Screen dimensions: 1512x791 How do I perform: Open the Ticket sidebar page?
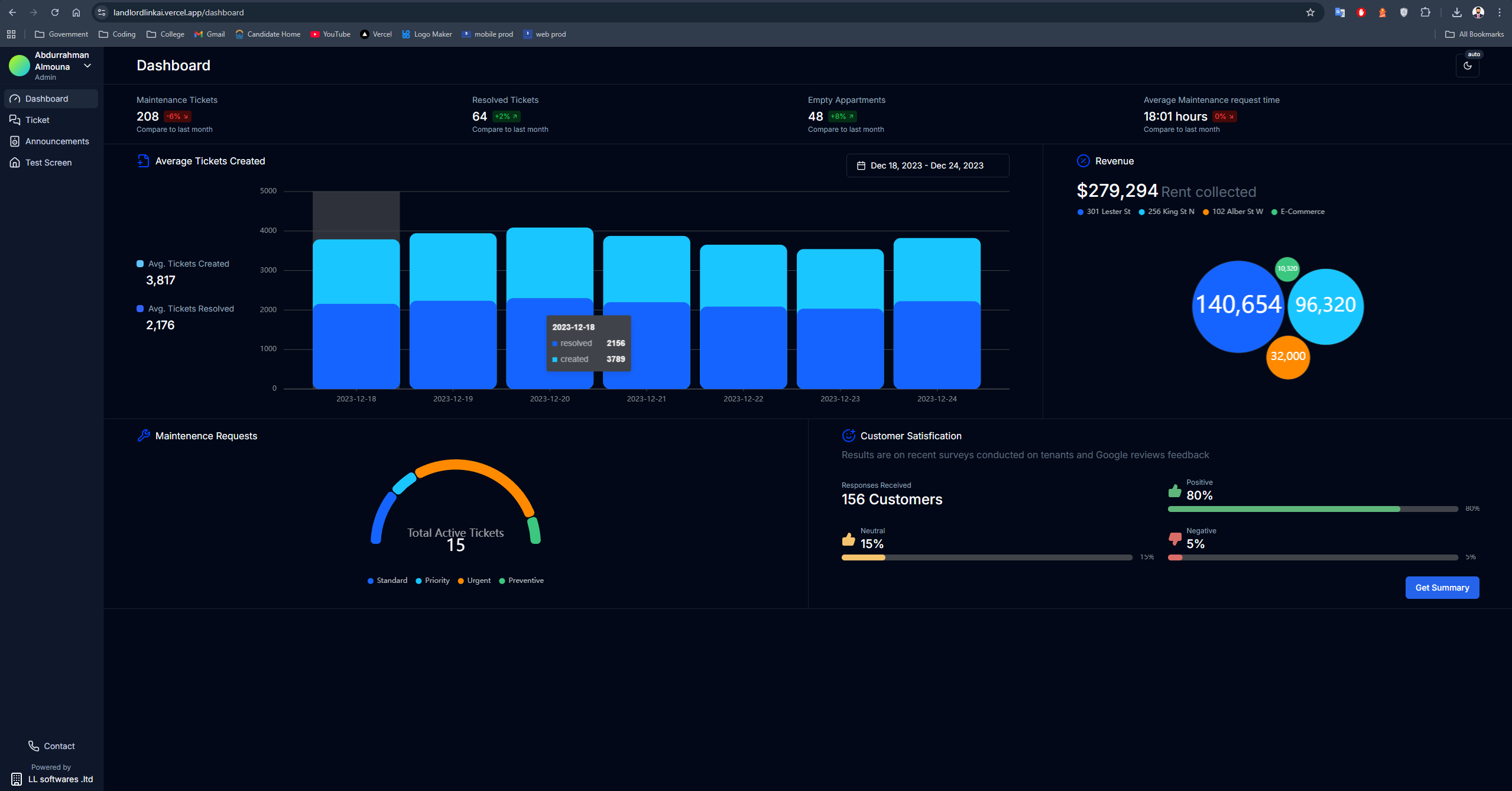click(x=37, y=120)
